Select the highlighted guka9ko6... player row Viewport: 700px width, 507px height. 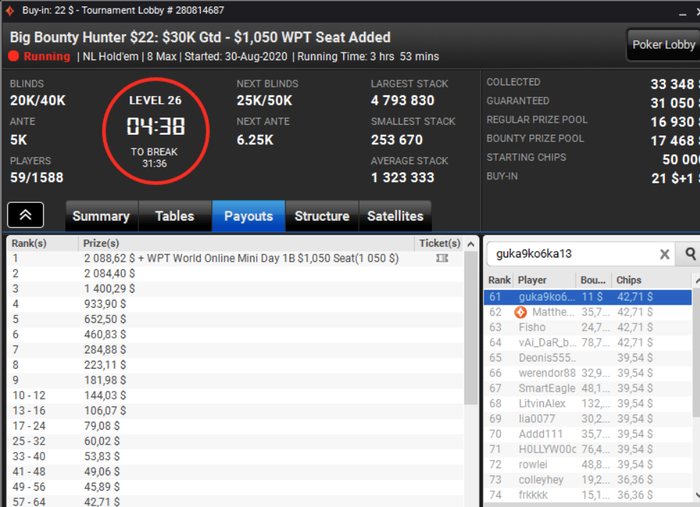pos(588,297)
